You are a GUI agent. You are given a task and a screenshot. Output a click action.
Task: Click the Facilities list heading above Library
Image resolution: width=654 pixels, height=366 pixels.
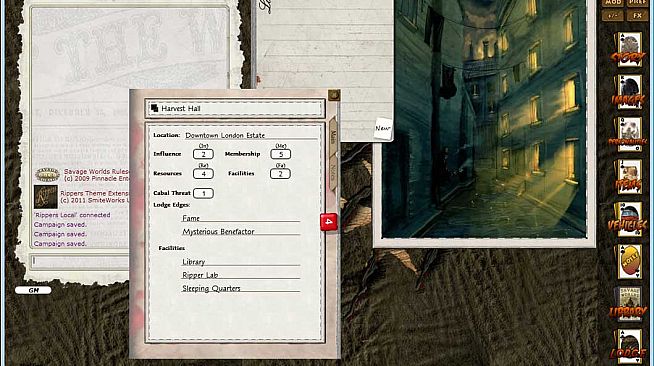pyautogui.click(x=171, y=248)
